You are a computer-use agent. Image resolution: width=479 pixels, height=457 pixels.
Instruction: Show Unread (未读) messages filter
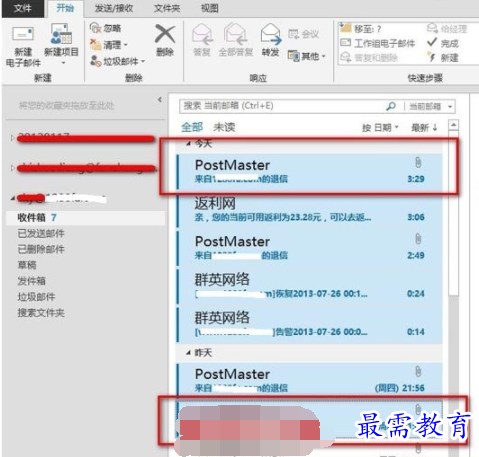tap(224, 127)
